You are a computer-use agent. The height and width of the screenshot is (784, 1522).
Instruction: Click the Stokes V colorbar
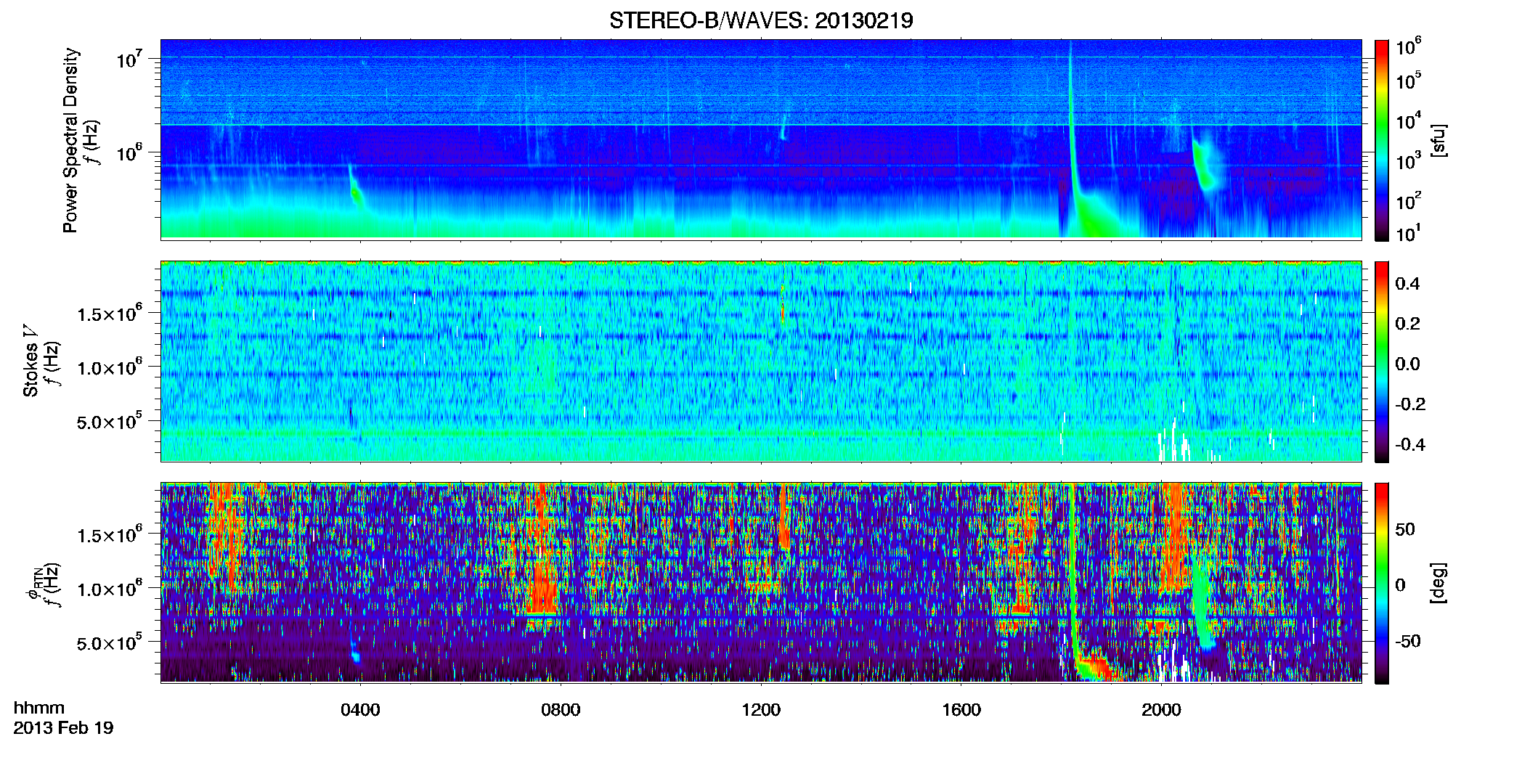[x=1382, y=362]
